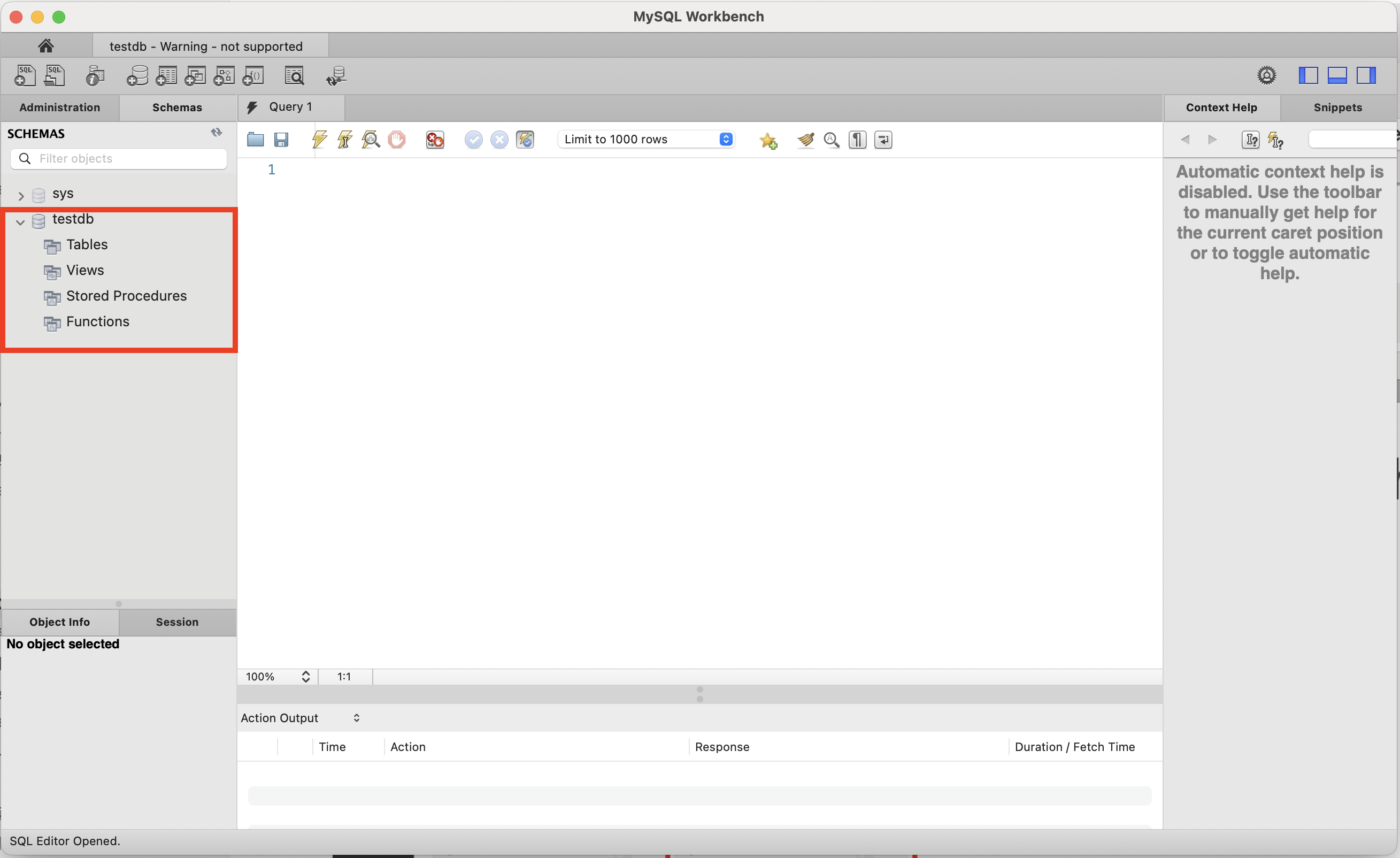
Task: Click the beautify query broom icon
Action: (x=805, y=139)
